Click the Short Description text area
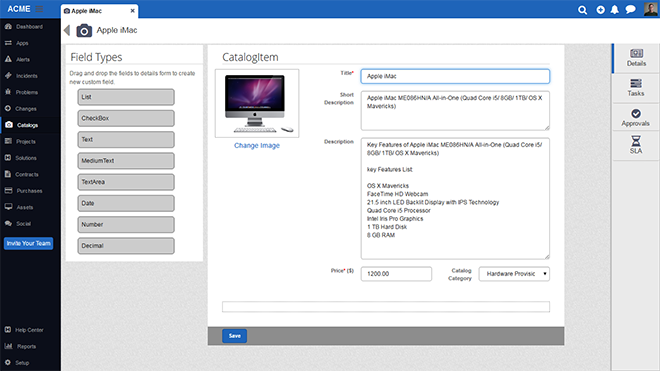This screenshot has height=371, width=660. click(x=455, y=111)
